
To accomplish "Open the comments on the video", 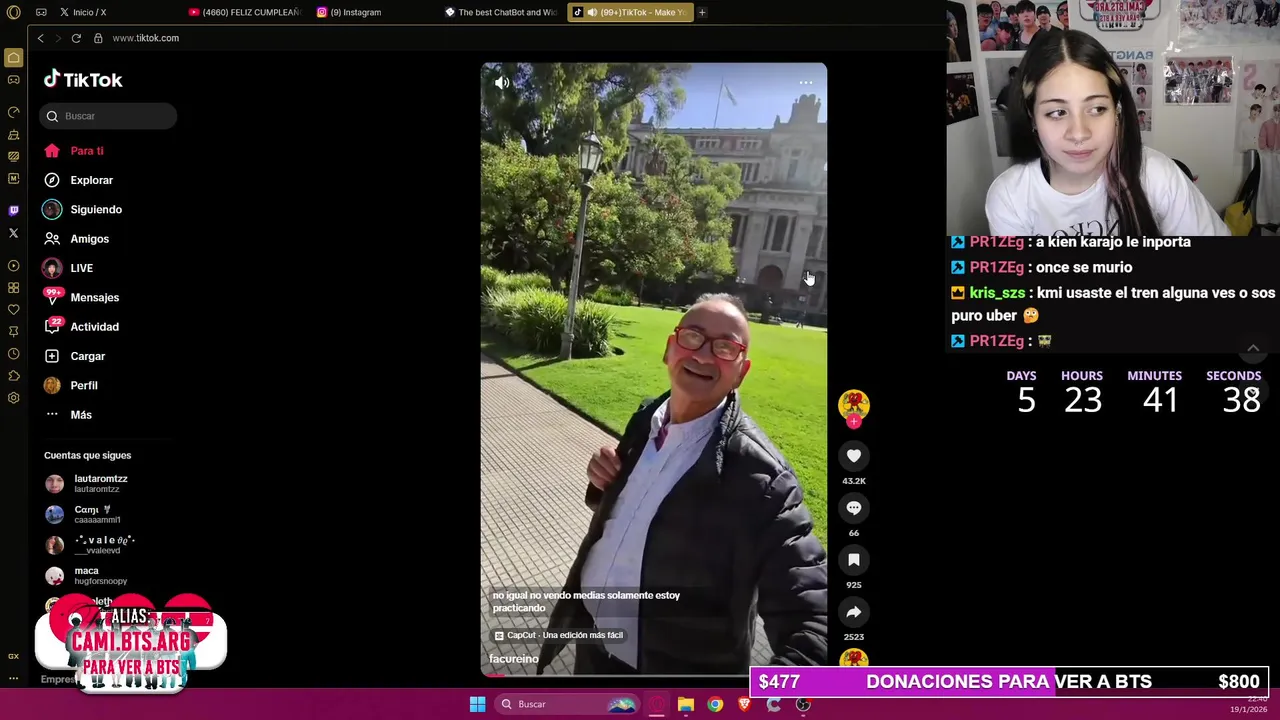I will coord(854,508).
